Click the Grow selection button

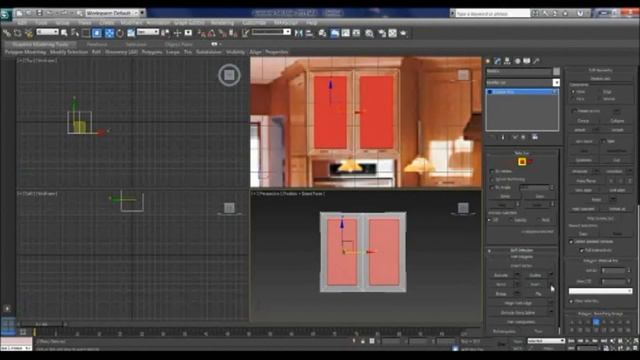coord(539,196)
